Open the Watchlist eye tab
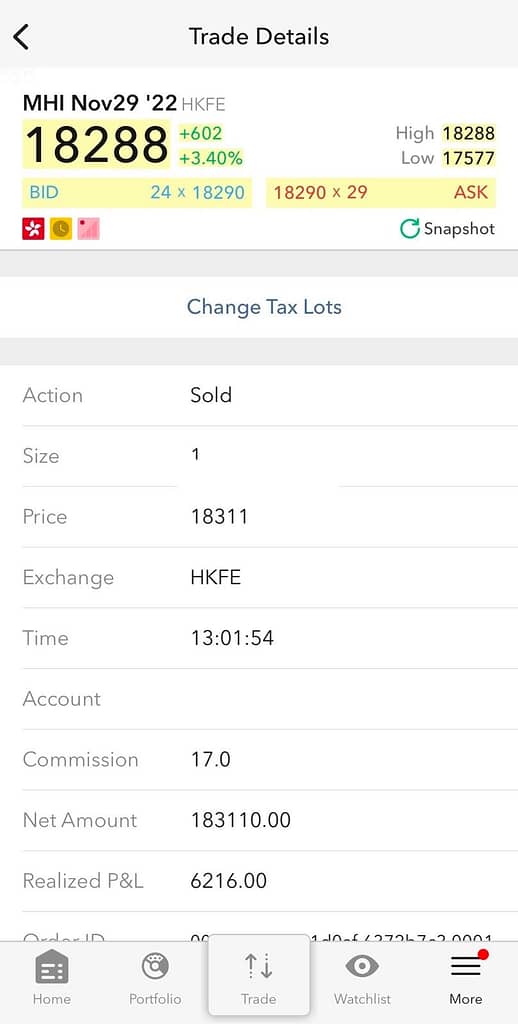518x1024 pixels. [362, 978]
